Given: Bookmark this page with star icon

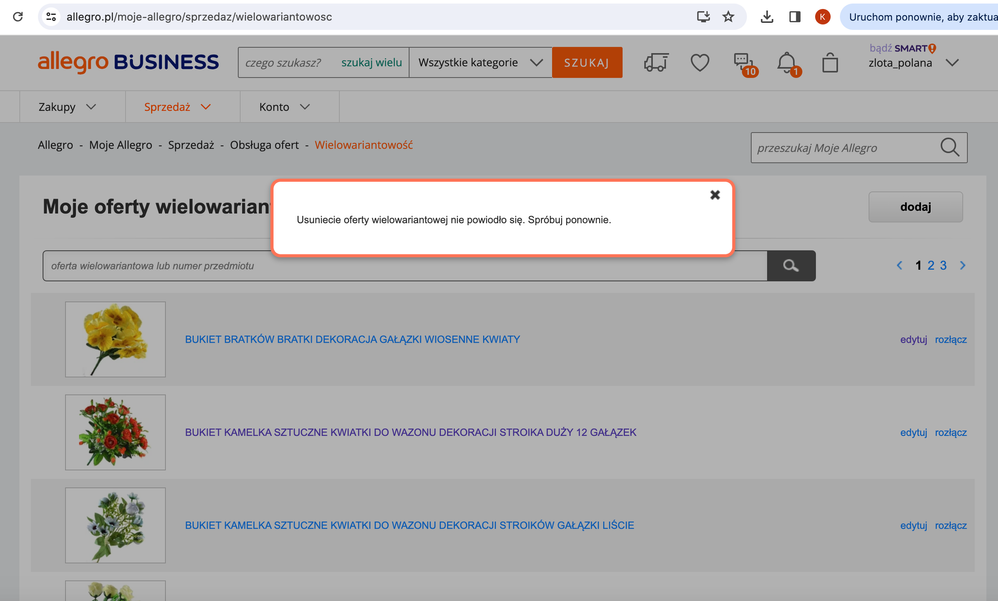Looking at the screenshot, I should point(728,17).
